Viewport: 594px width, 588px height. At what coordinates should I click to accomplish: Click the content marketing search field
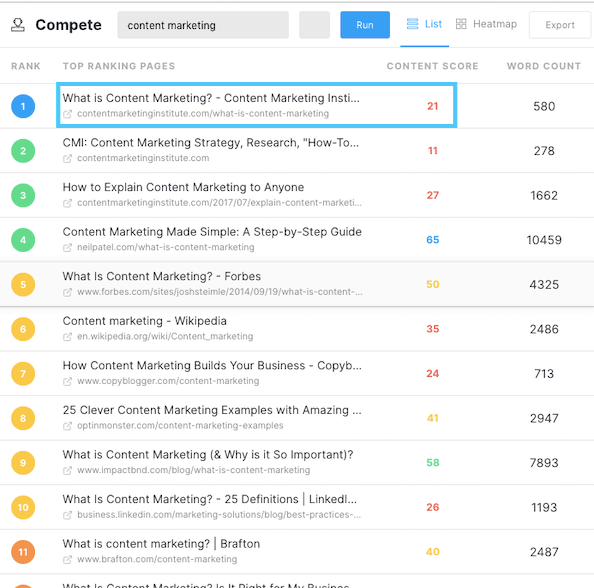[203, 25]
